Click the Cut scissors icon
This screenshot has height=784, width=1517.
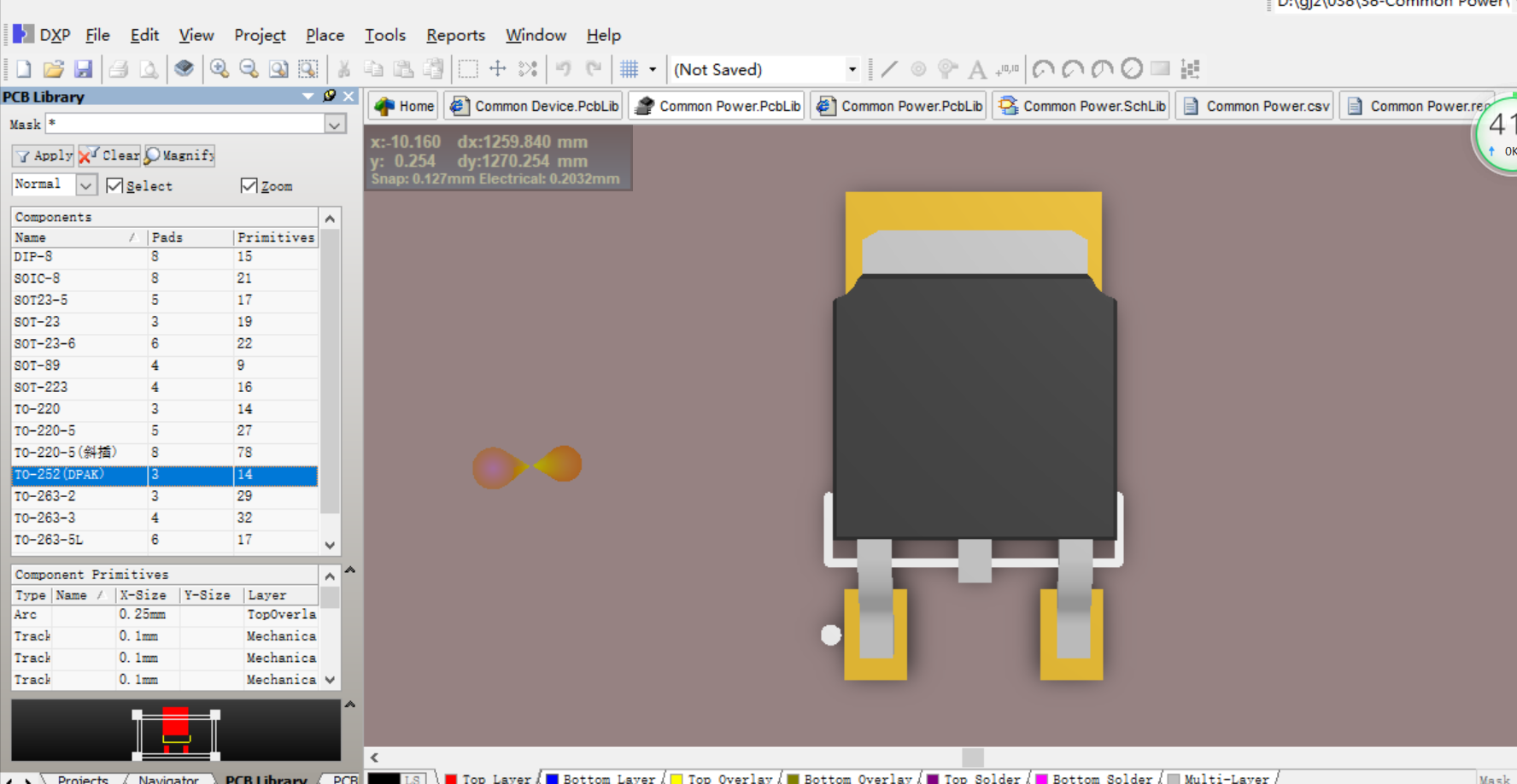click(344, 69)
